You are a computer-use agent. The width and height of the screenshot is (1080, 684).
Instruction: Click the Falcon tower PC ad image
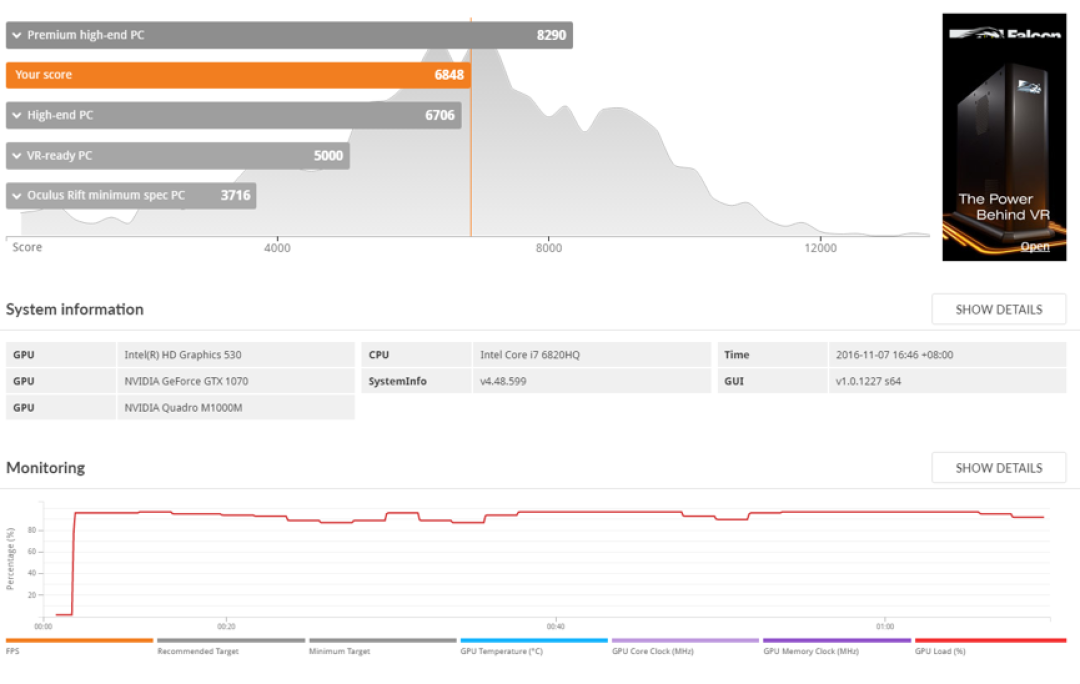[x=1004, y=137]
